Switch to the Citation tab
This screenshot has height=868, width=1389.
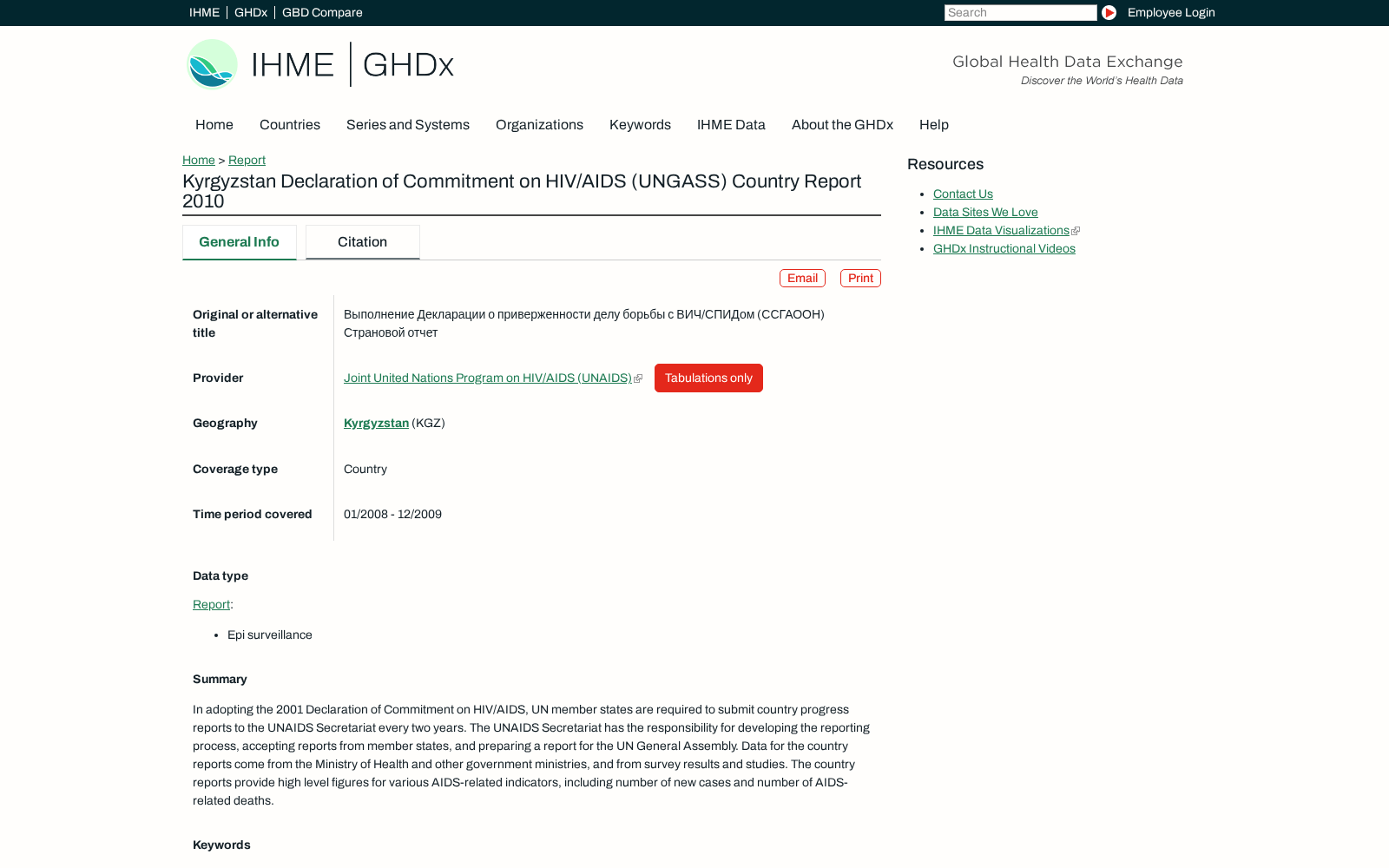(x=363, y=242)
